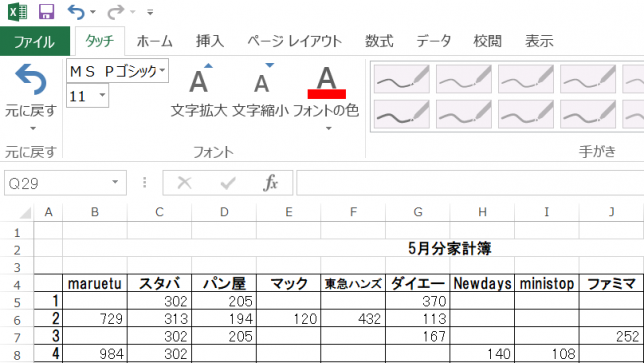Expand the Name Box Q29 dropdown arrow
This screenshot has height=363, width=644.
115,182
